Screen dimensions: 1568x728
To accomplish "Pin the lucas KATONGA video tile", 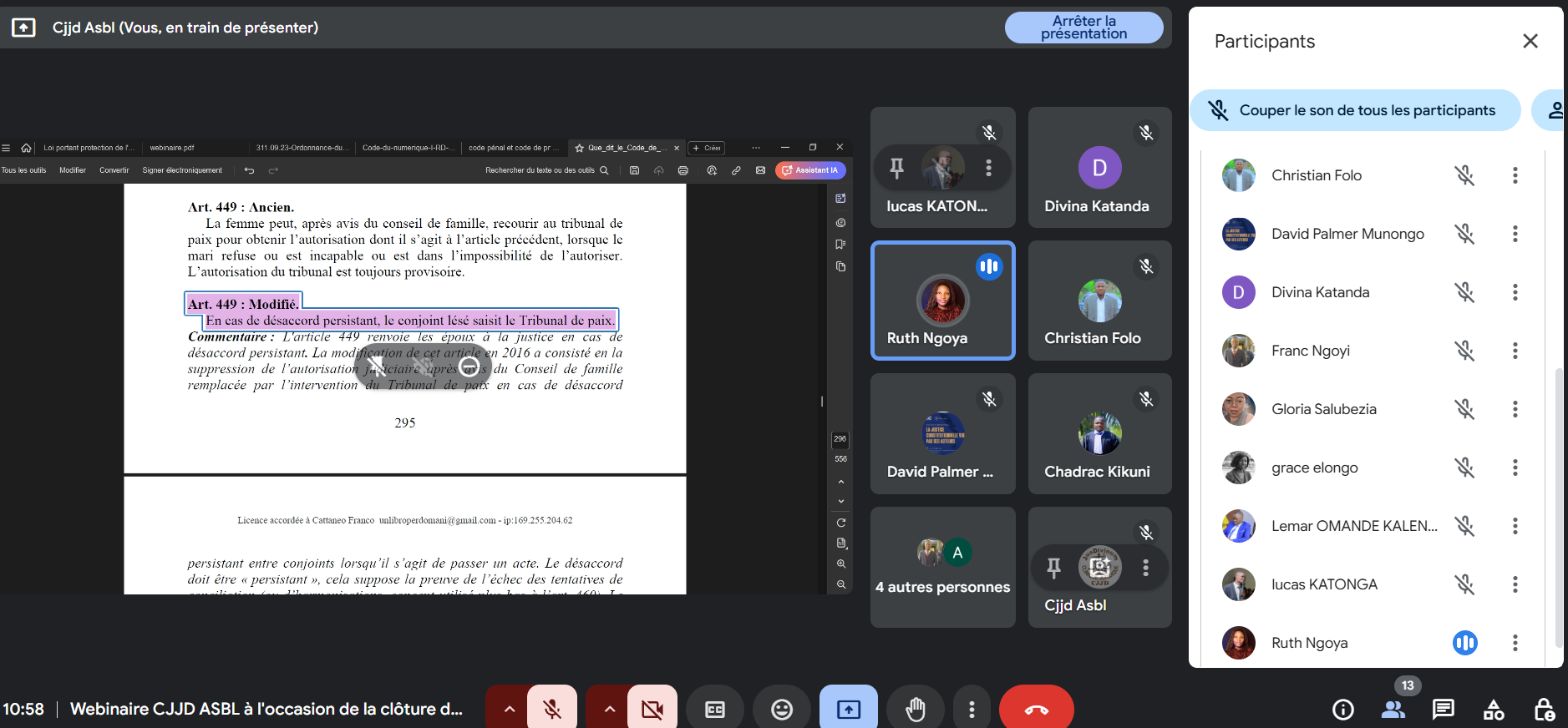I will click(897, 168).
